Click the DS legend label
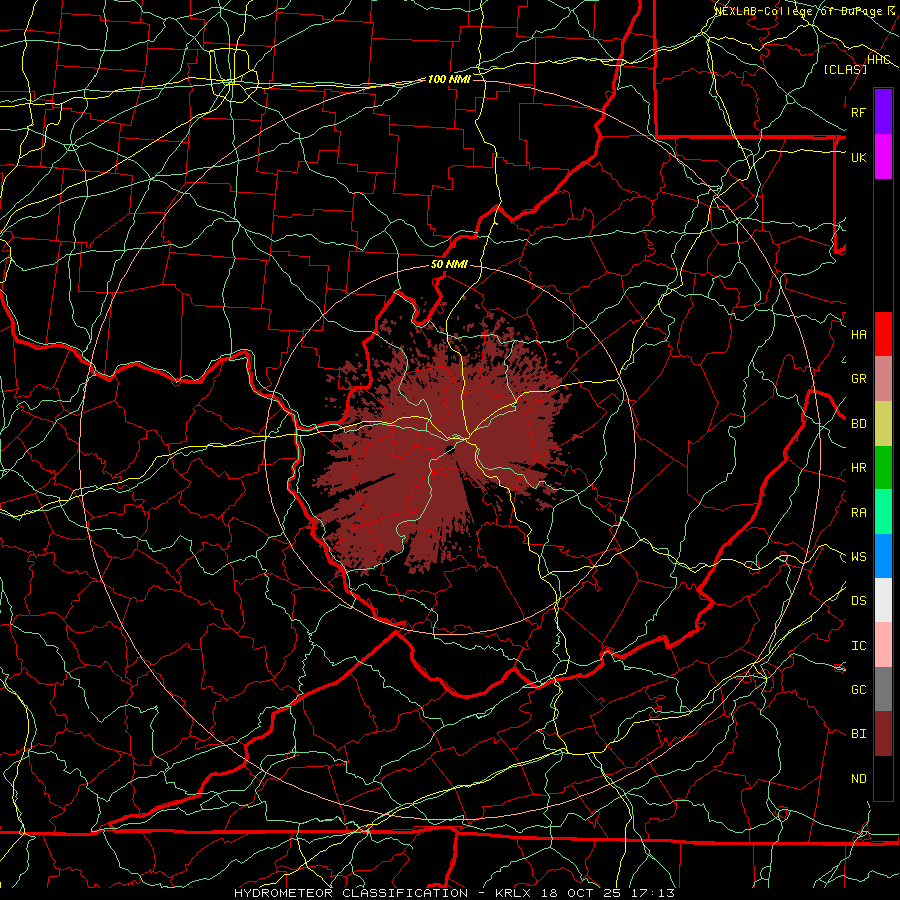900x900 pixels. 859,601
